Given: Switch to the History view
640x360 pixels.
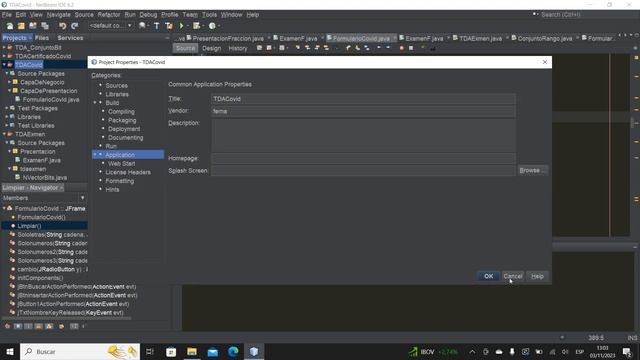Looking at the screenshot, I should point(238,48).
